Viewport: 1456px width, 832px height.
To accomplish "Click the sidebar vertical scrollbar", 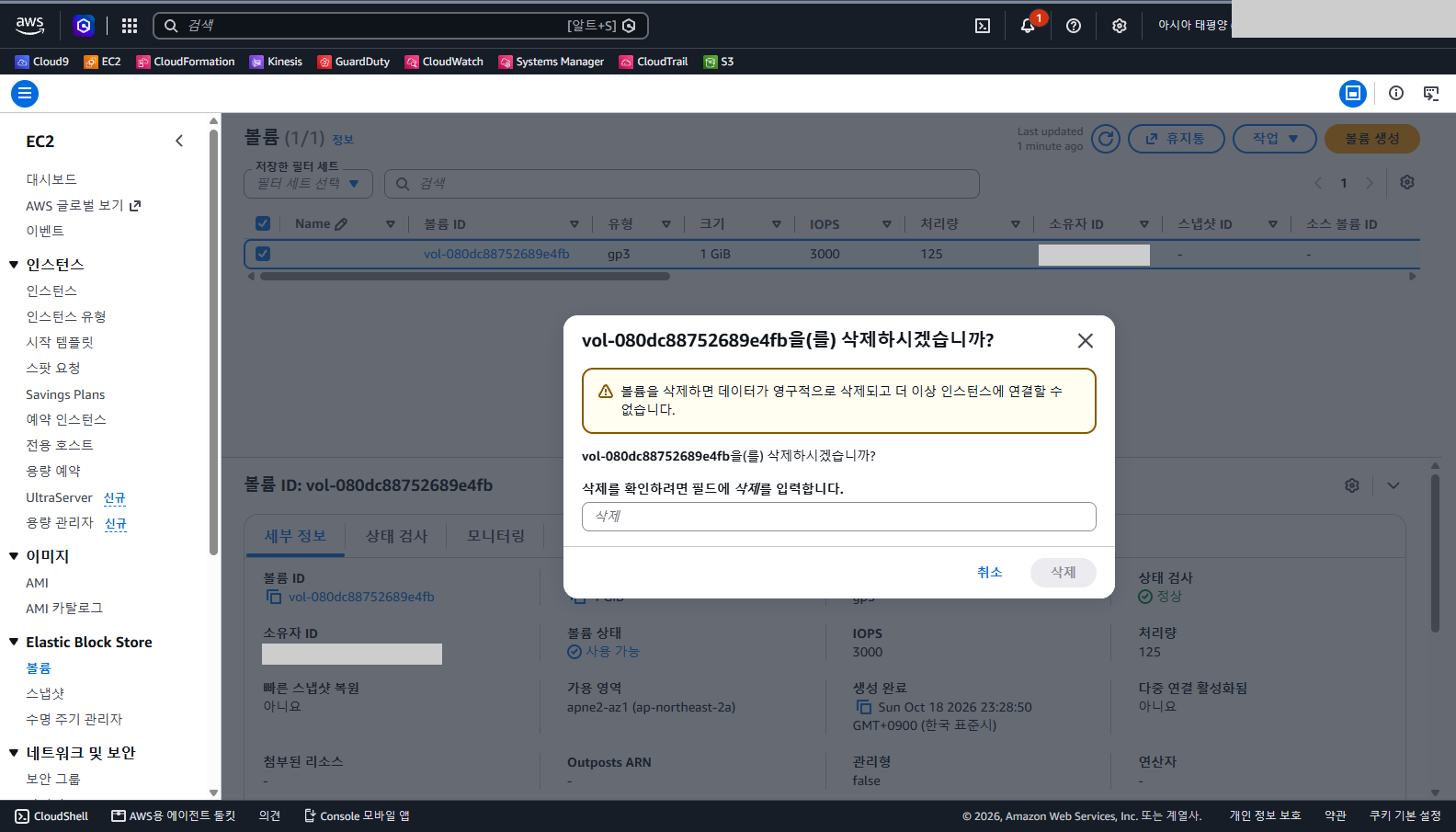I will pos(213,340).
